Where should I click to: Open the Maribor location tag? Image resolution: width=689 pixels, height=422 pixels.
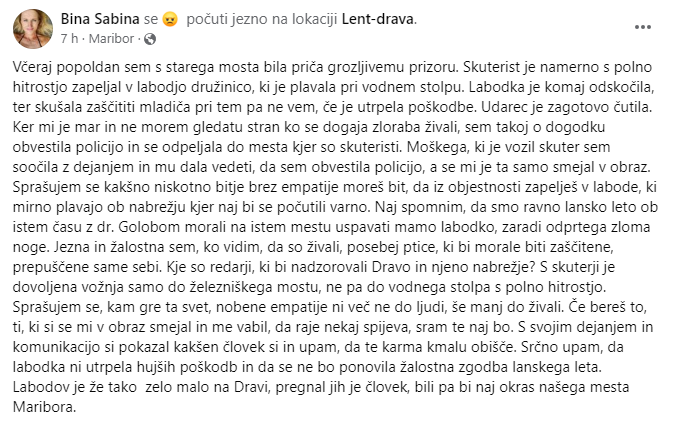[111, 39]
